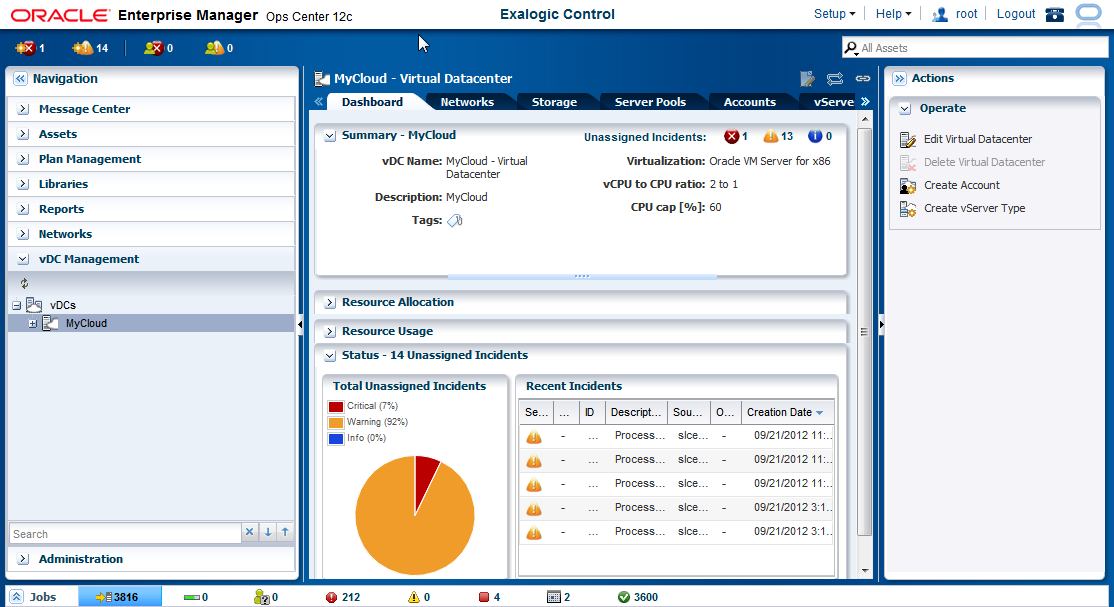Screen dimensions: 1114x607
Task: Collapse the vDCs tree node
Action: (16, 306)
